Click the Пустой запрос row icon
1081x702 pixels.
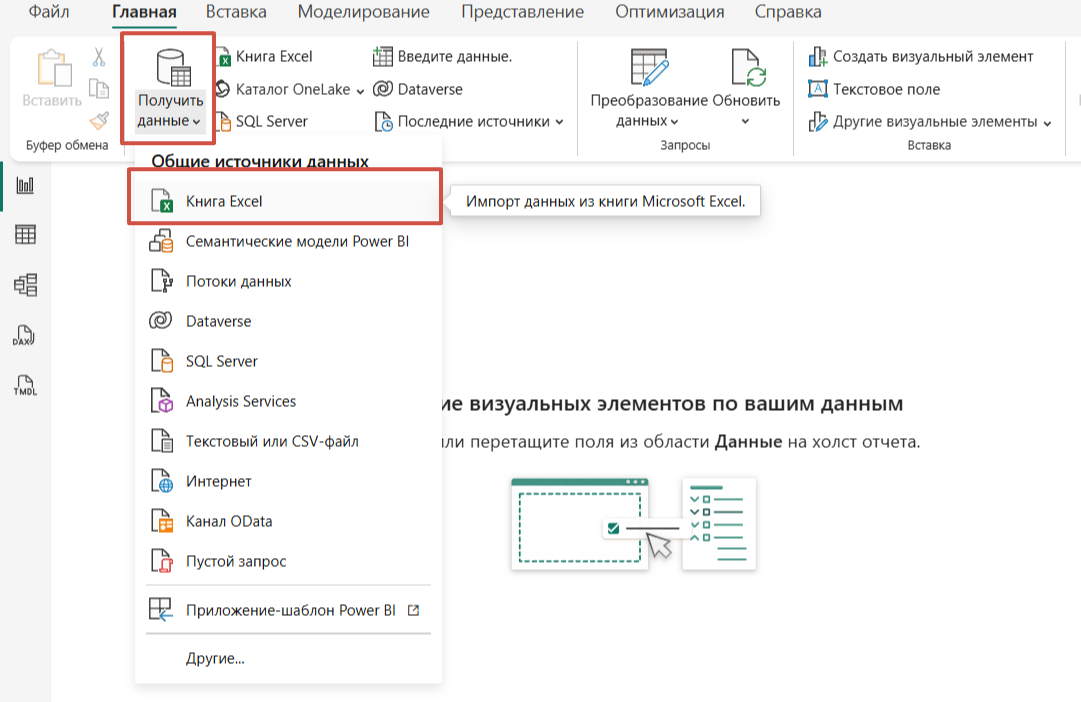click(162, 561)
